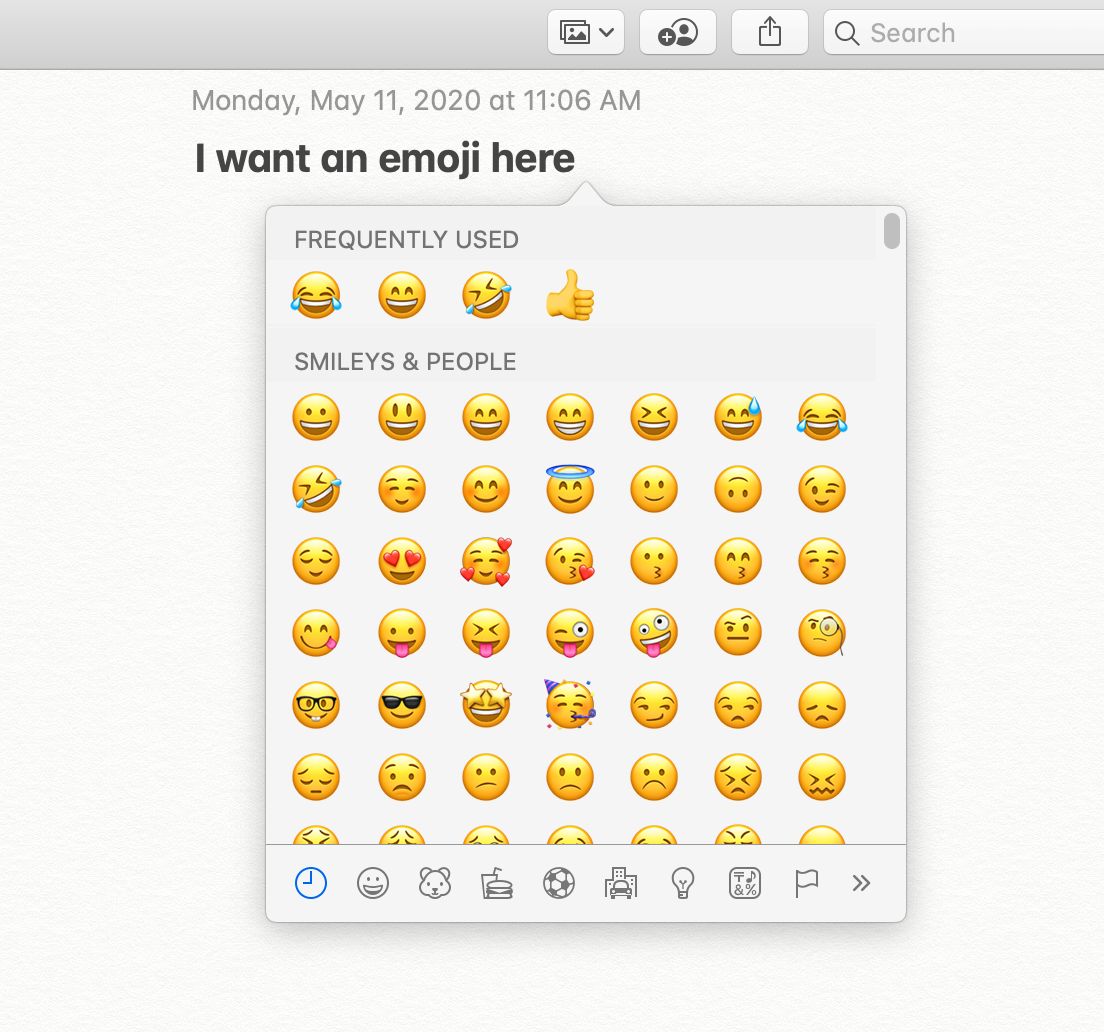
Task: Open the Travel & Places emoji category
Action: (621, 883)
